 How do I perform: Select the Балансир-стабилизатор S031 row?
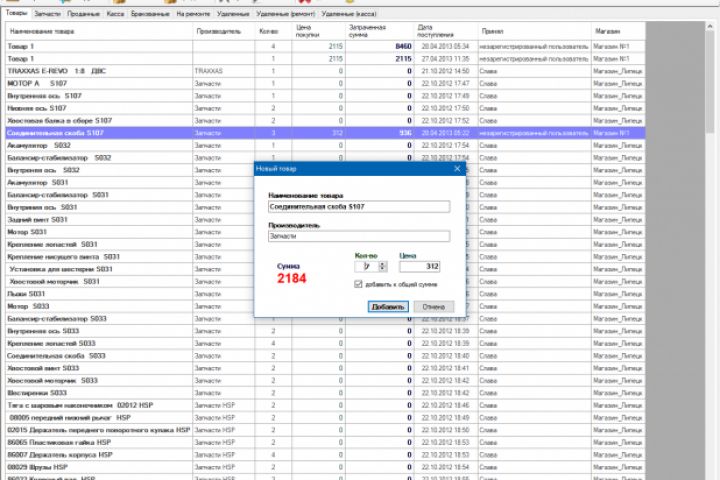tap(130, 195)
